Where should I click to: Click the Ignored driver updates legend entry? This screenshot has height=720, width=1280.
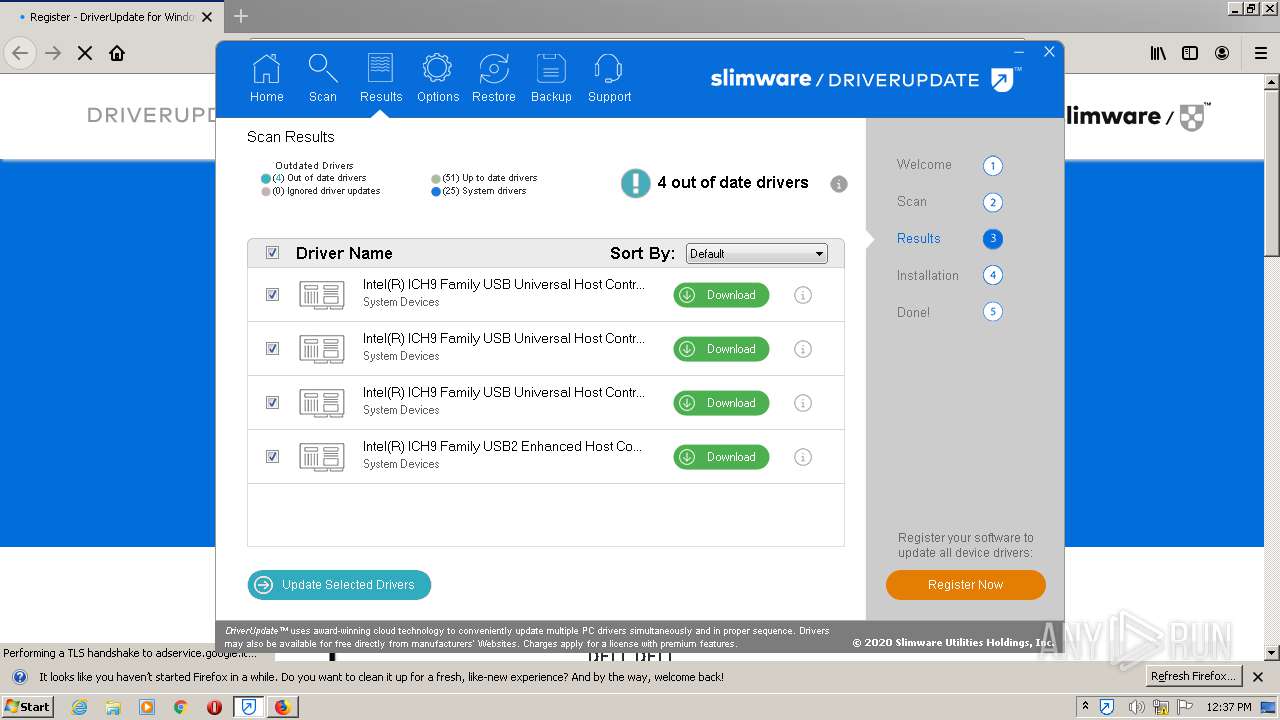320,191
